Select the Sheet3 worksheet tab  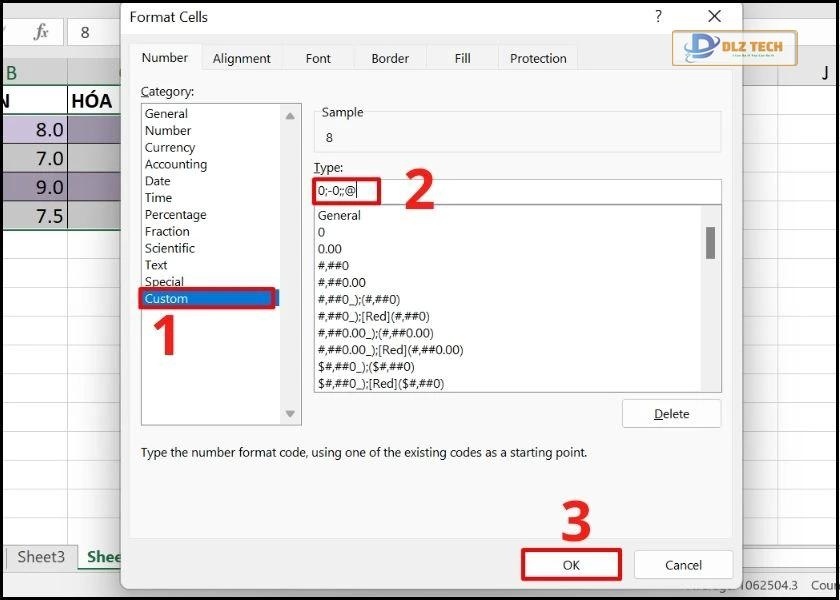(41, 557)
